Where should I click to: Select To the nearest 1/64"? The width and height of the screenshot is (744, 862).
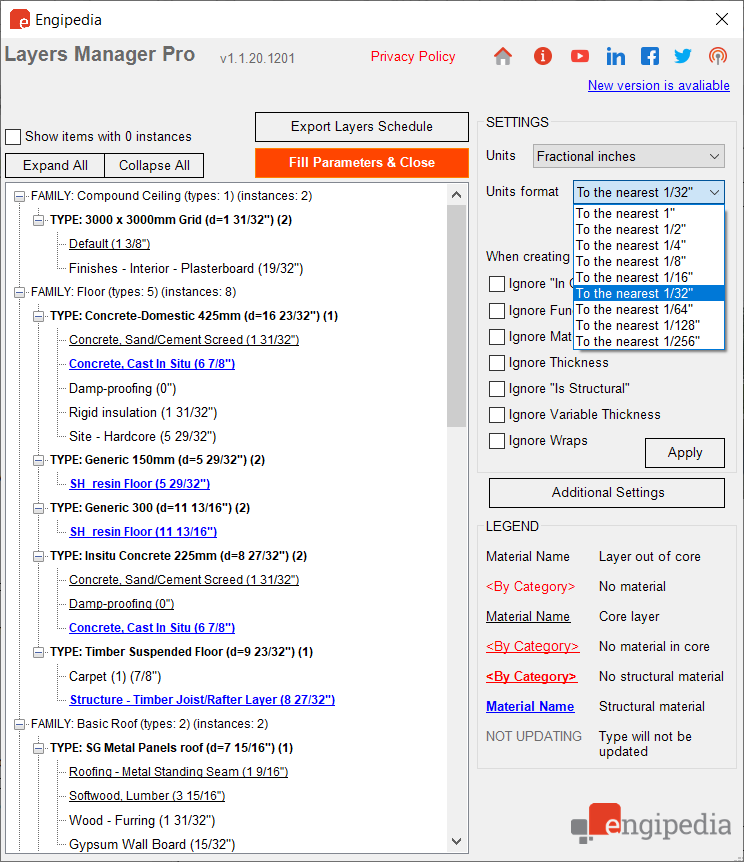(649, 309)
